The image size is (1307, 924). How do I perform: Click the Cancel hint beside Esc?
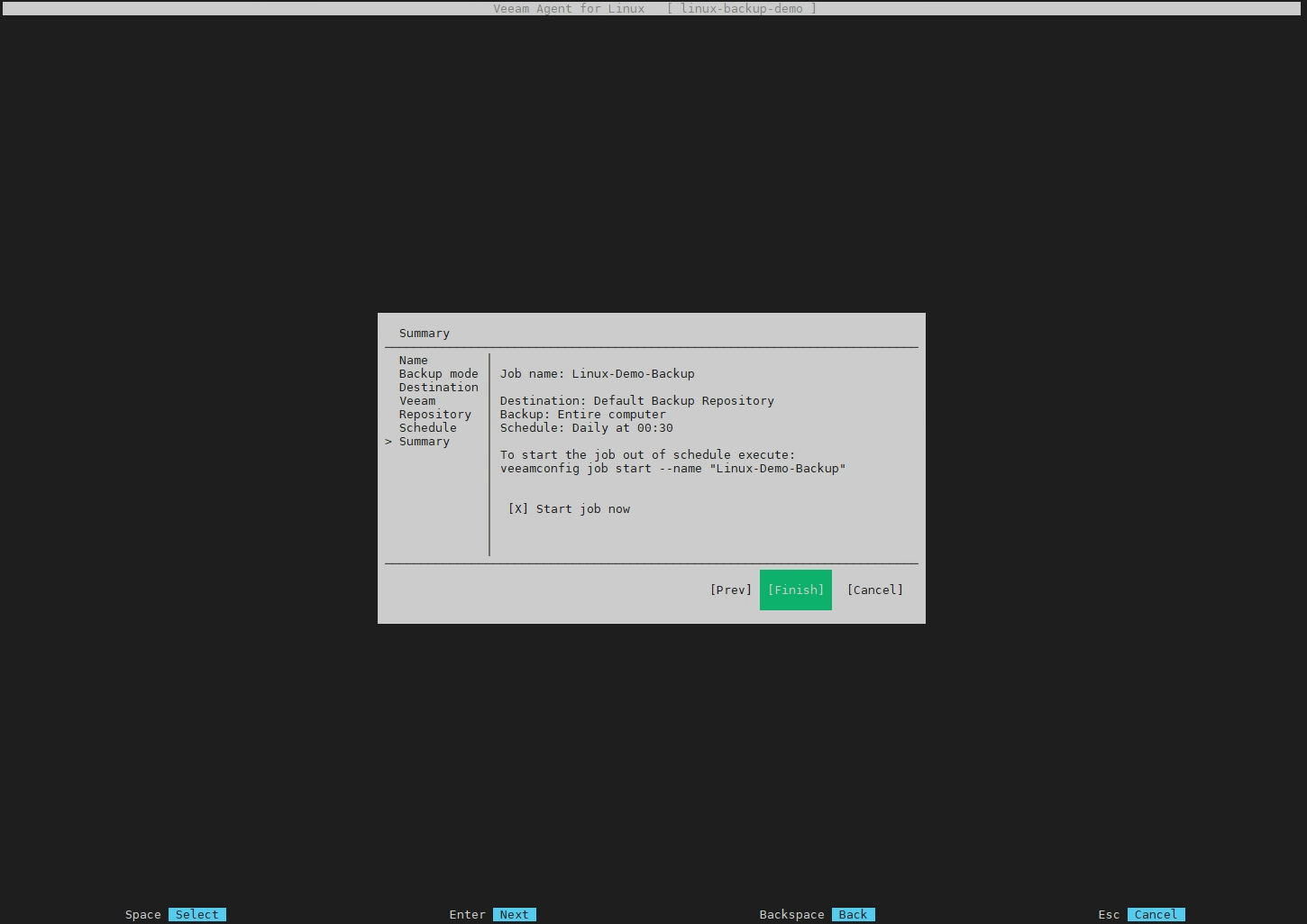coord(1156,914)
